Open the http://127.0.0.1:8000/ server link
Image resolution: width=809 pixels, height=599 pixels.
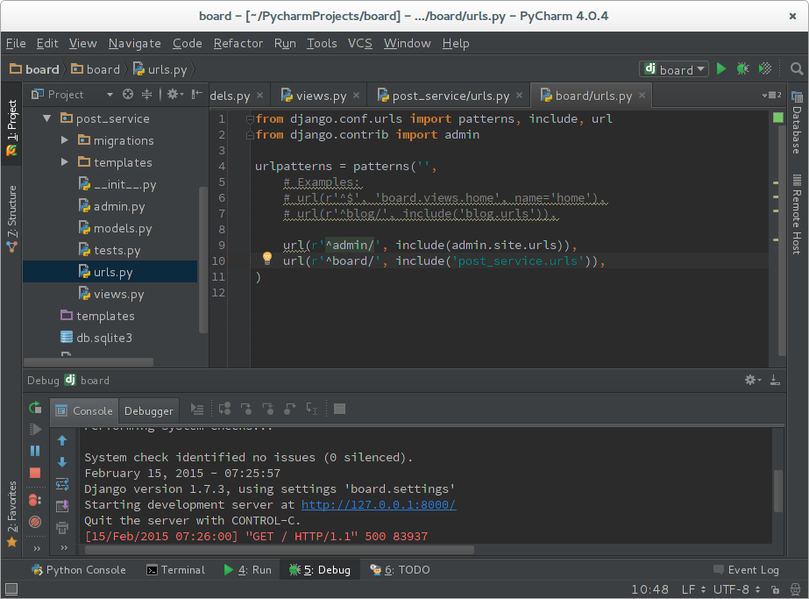[379, 505]
